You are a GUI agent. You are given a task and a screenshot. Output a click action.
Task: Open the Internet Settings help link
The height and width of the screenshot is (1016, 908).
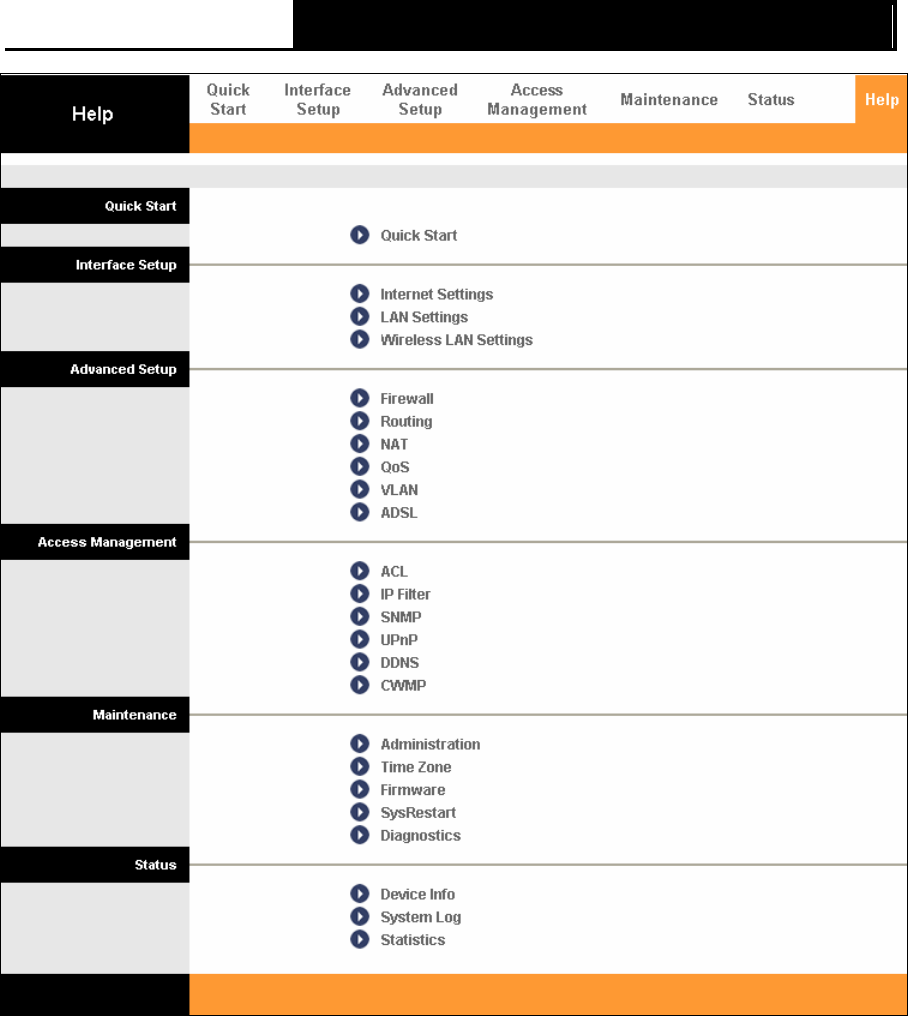[436, 294]
